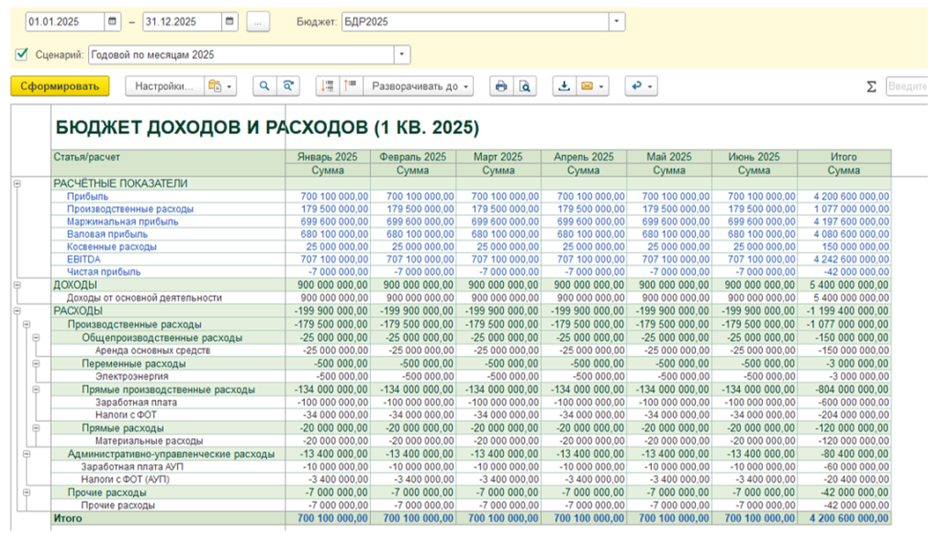Open the Настройки... button
The height and width of the screenshot is (533, 940).
[163, 87]
